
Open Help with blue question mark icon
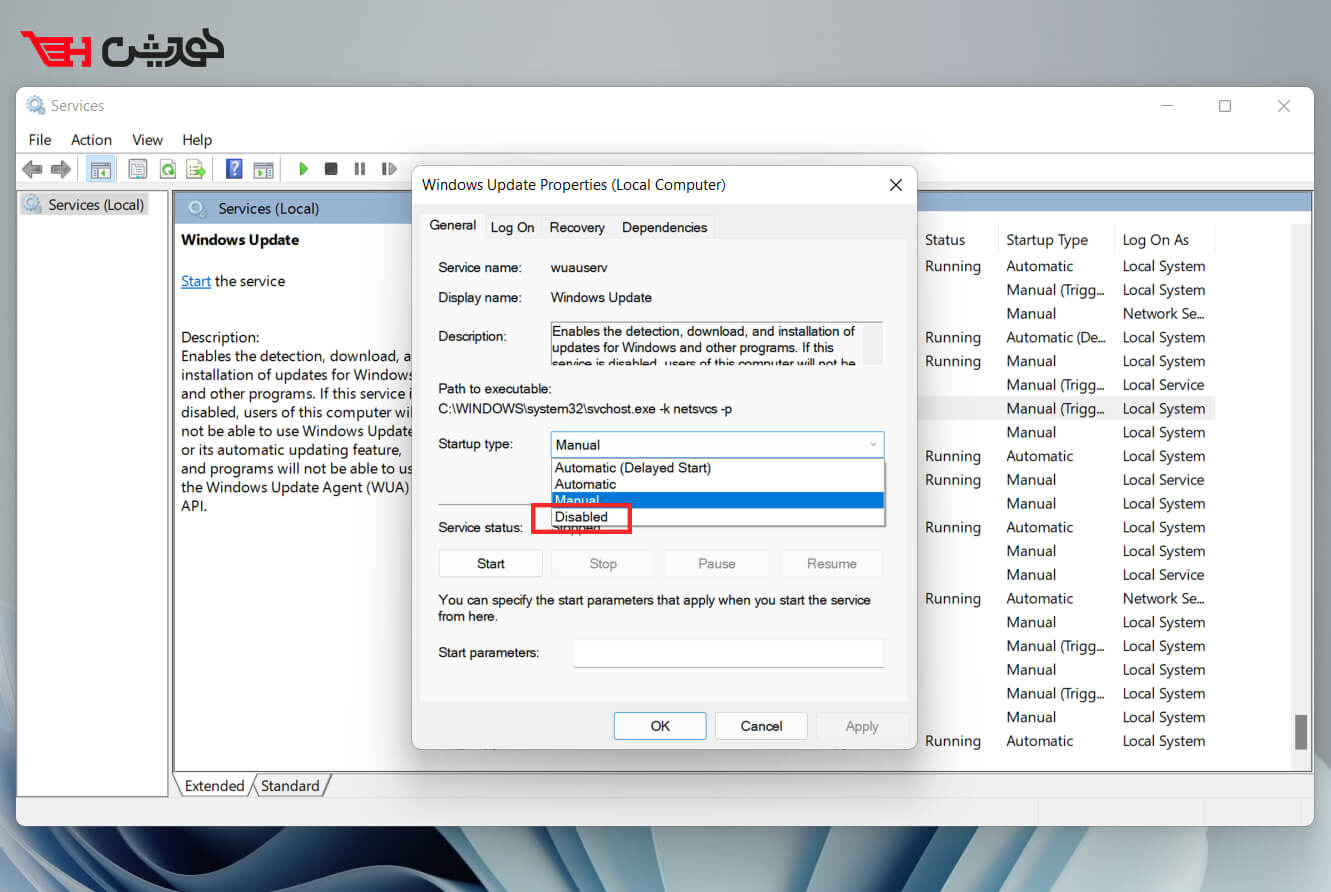click(234, 169)
